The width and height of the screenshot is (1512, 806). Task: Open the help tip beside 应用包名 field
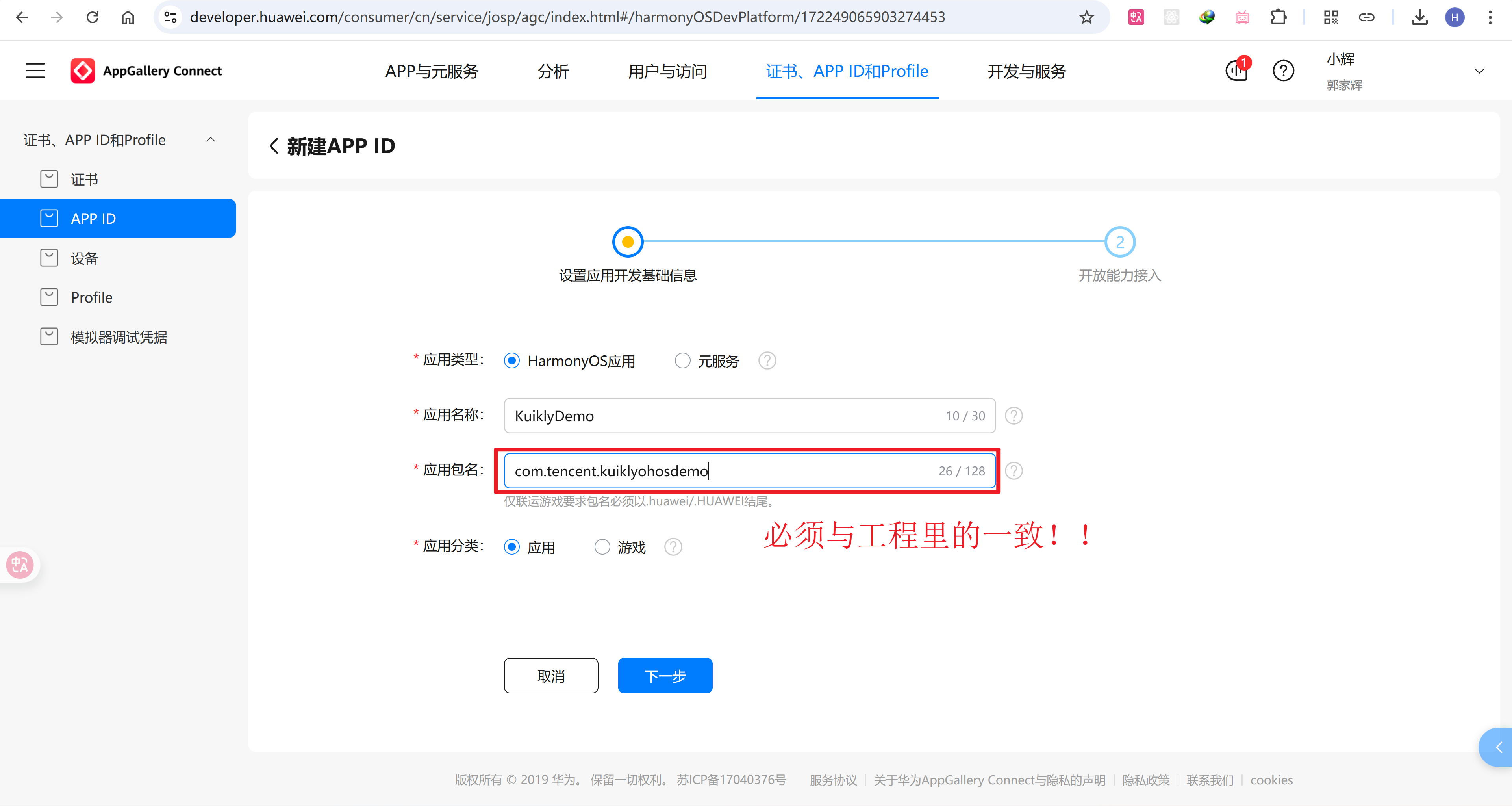1014,471
